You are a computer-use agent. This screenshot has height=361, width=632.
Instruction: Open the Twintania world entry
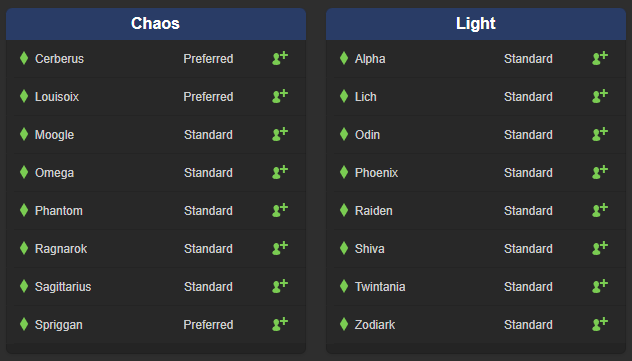point(480,286)
